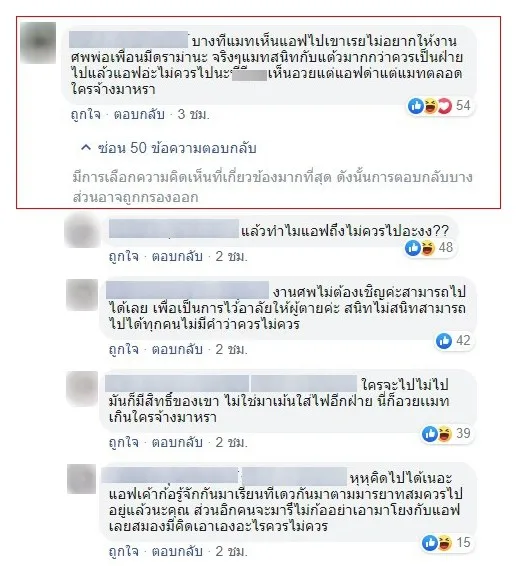
Task: Reply to the last comment with 15 reactions
Action: click(x=177, y=551)
